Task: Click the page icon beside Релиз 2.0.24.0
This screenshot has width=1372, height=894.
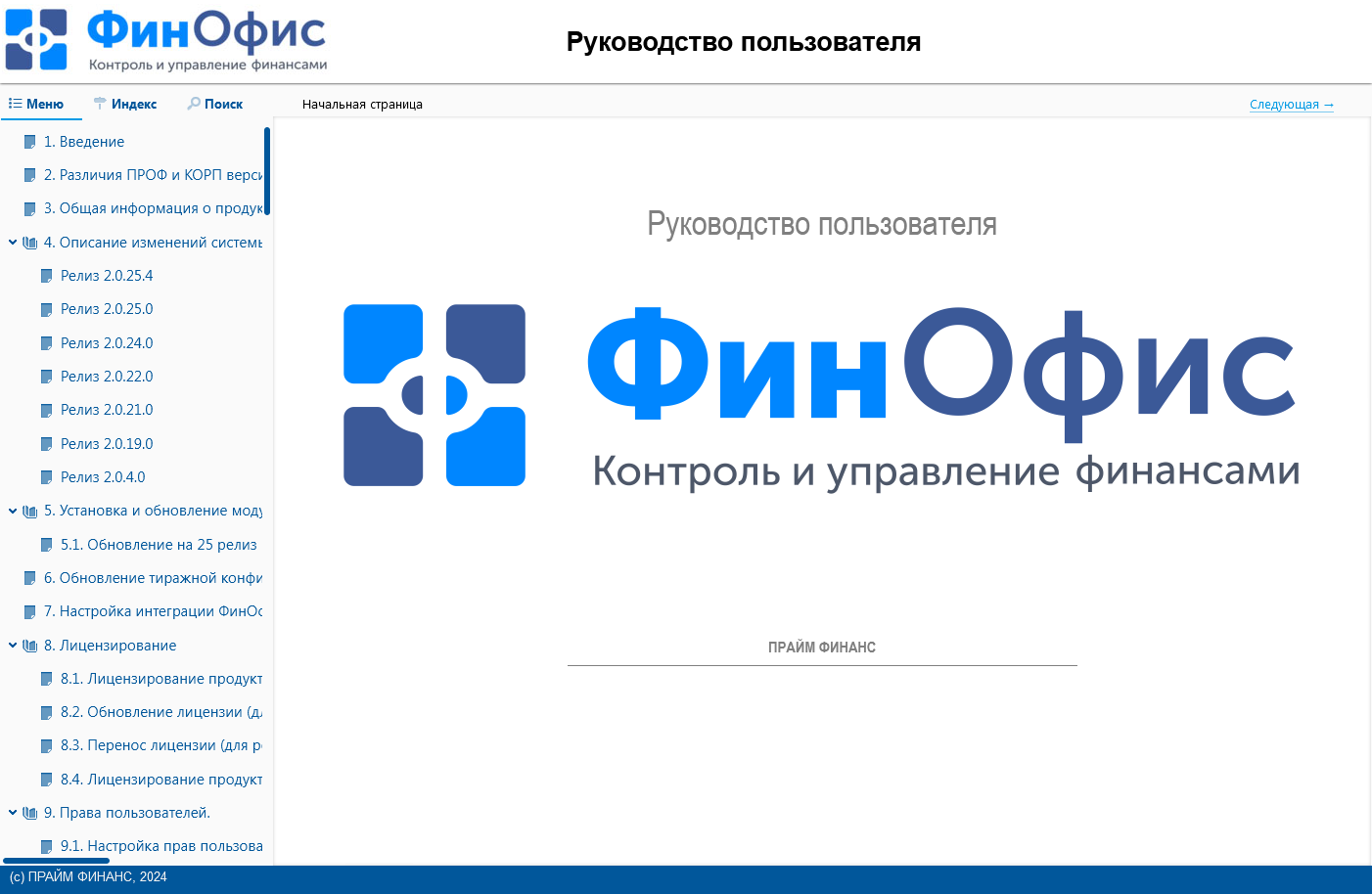Action: [47, 343]
